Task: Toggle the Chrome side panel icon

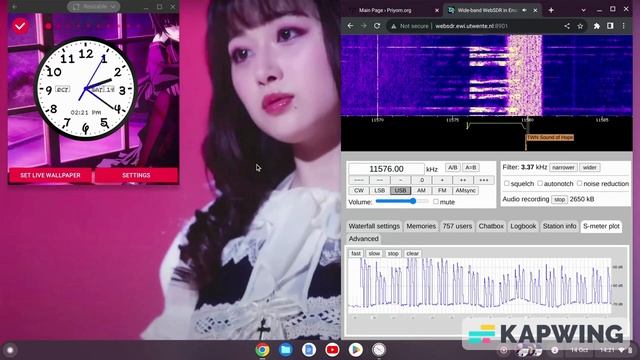Action: coord(610,26)
